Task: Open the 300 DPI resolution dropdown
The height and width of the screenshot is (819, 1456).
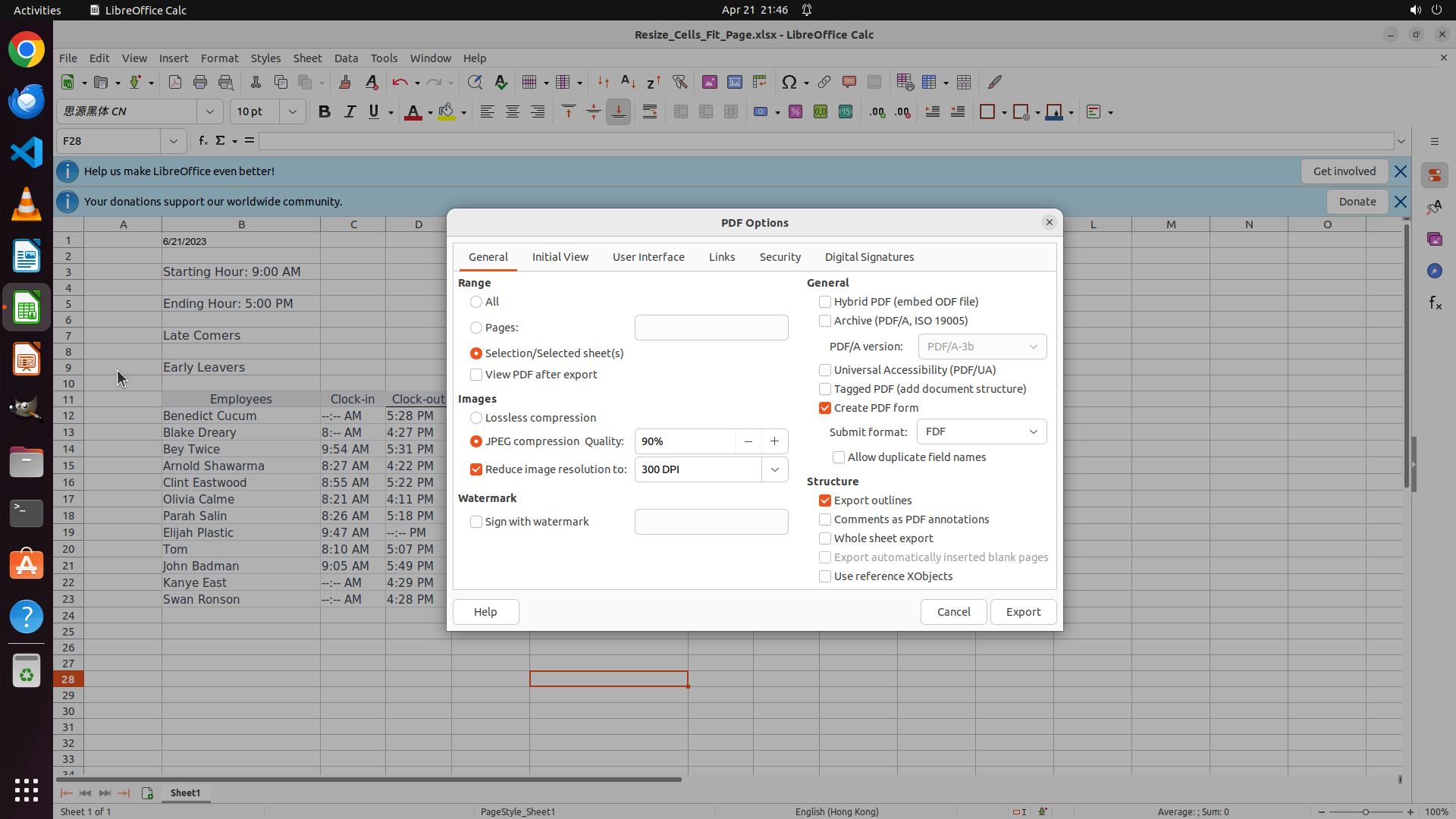Action: click(x=774, y=469)
